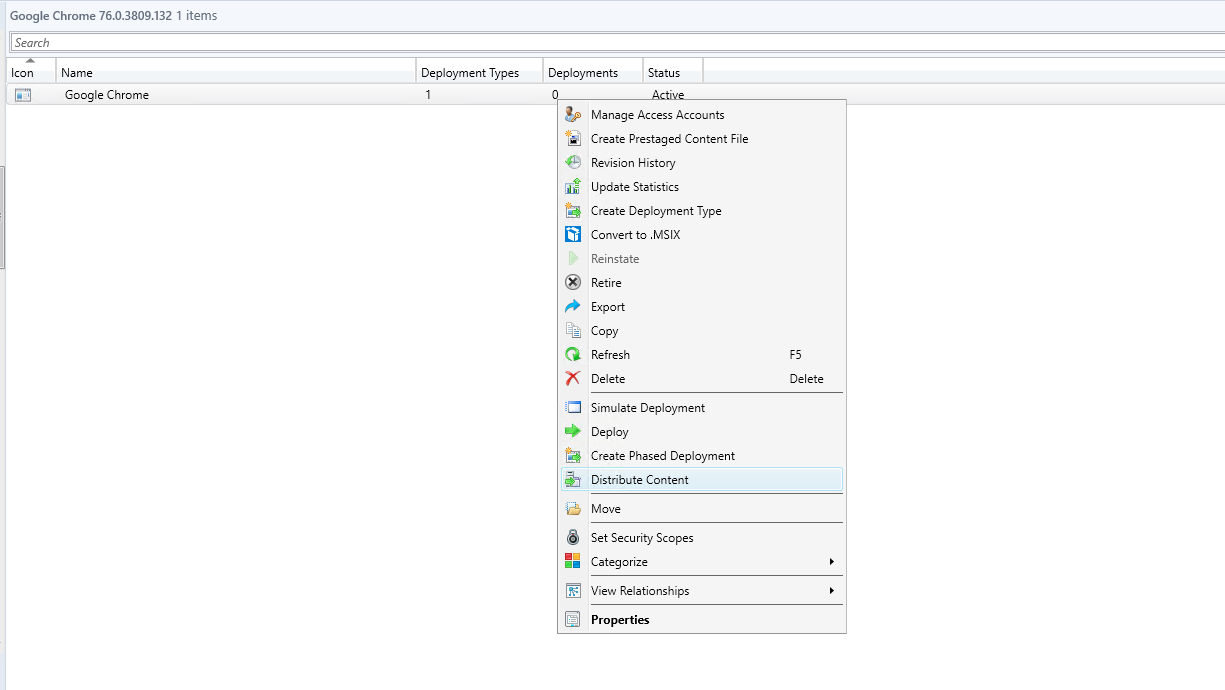The height and width of the screenshot is (690, 1225).
Task: Click the greyed Reinstate icon
Action: point(573,259)
